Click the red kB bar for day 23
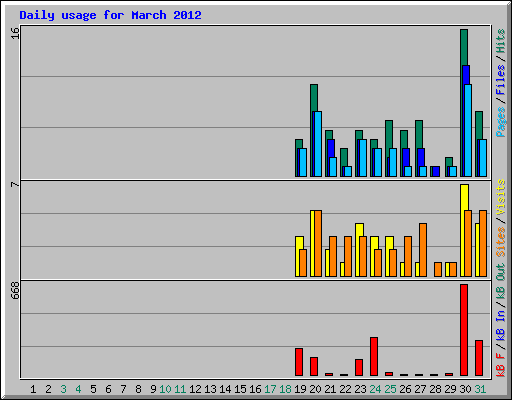This screenshot has width=512, height=400. coord(359,367)
